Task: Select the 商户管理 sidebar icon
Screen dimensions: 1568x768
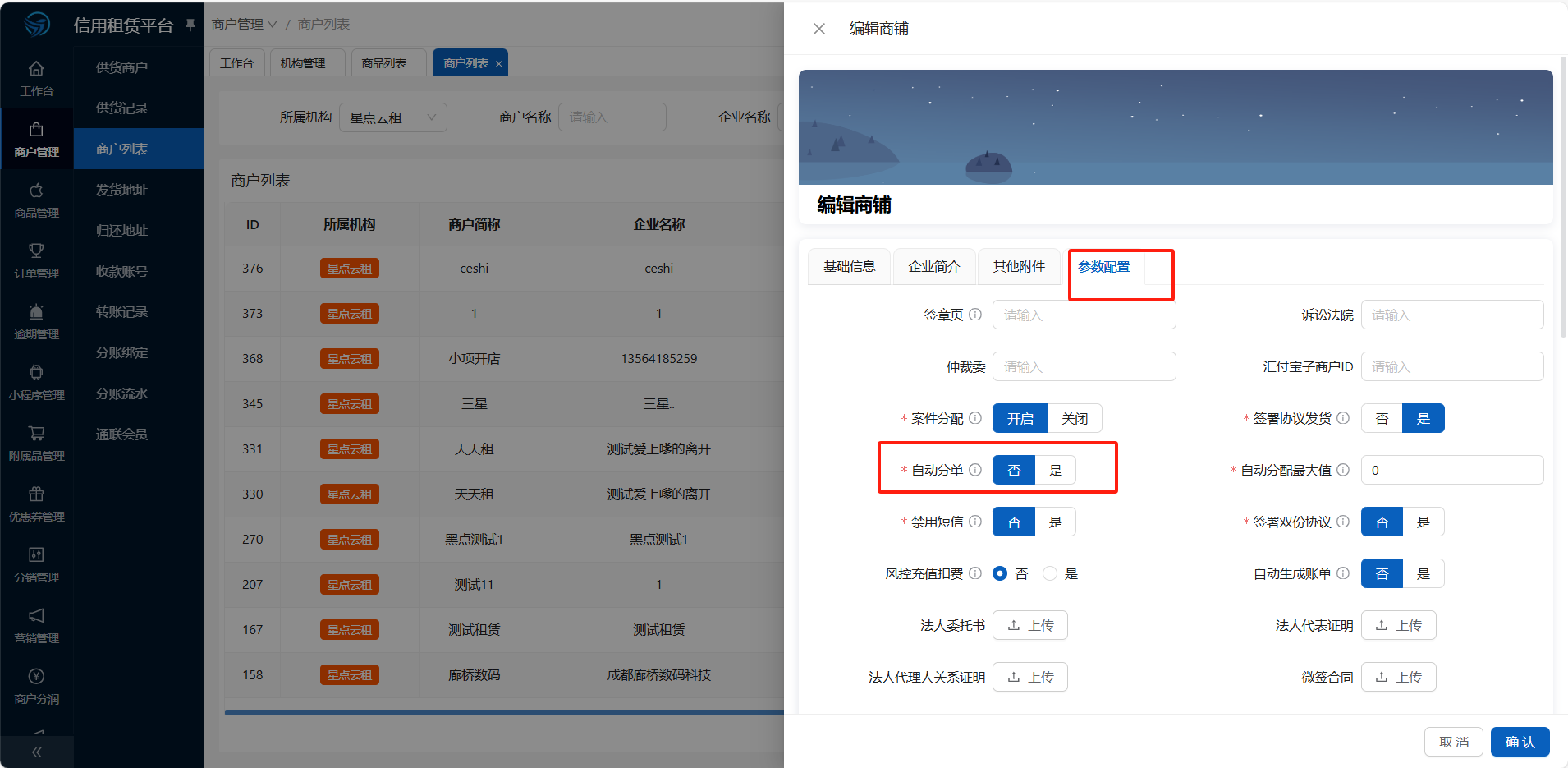Action: coord(36,130)
